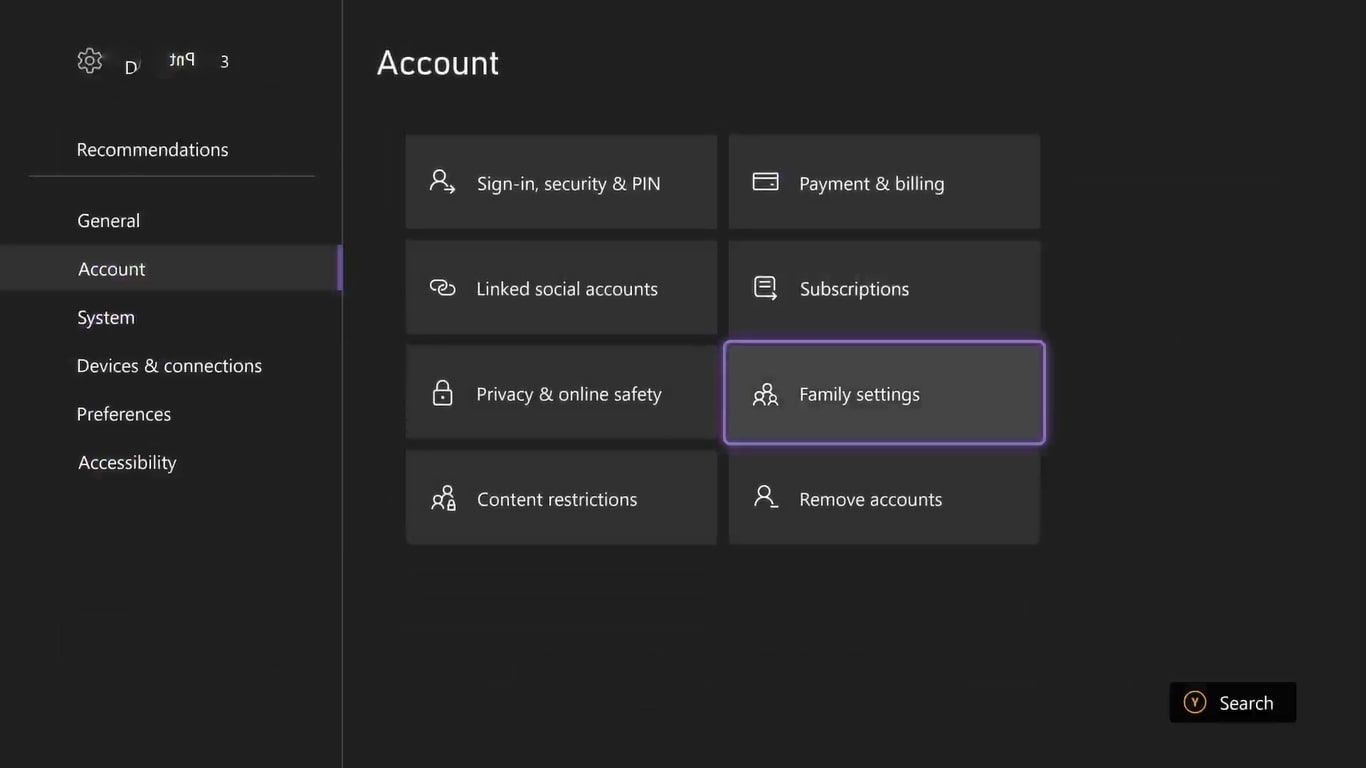Click the Search button label
The height and width of the screenshot is (768, 1366).
pyautogui.click(x=1246, y=703)
